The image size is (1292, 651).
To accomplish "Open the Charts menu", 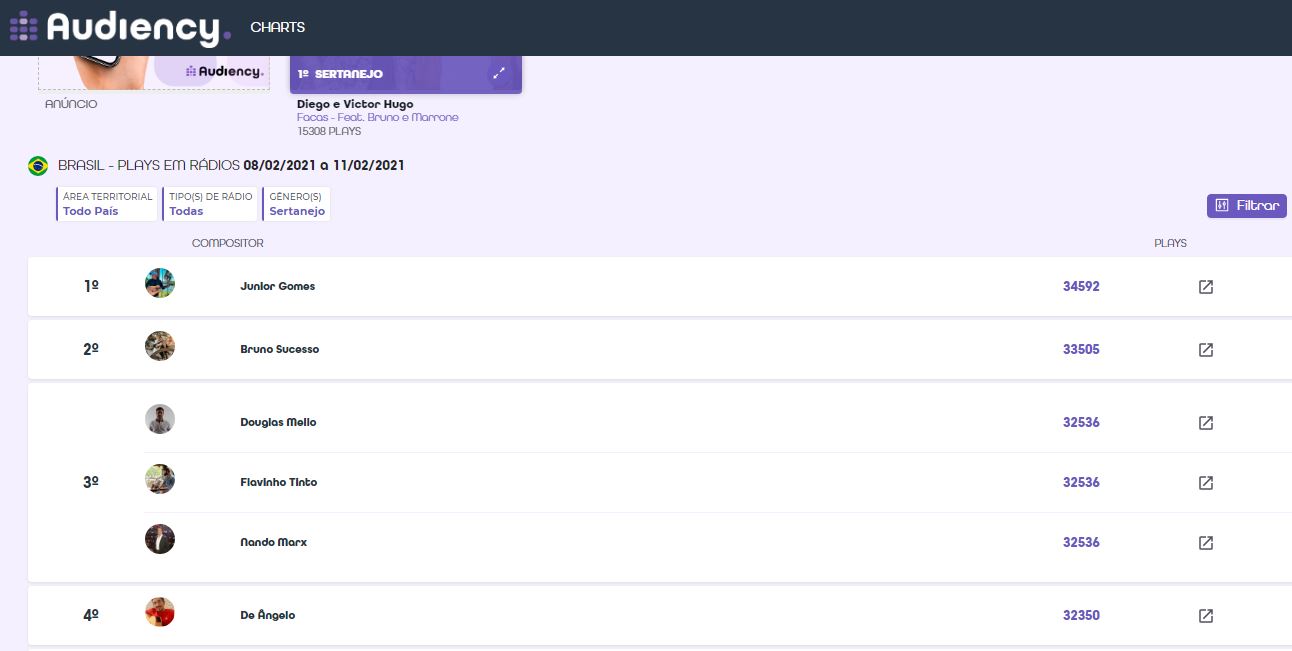I will tap(278, 27).
